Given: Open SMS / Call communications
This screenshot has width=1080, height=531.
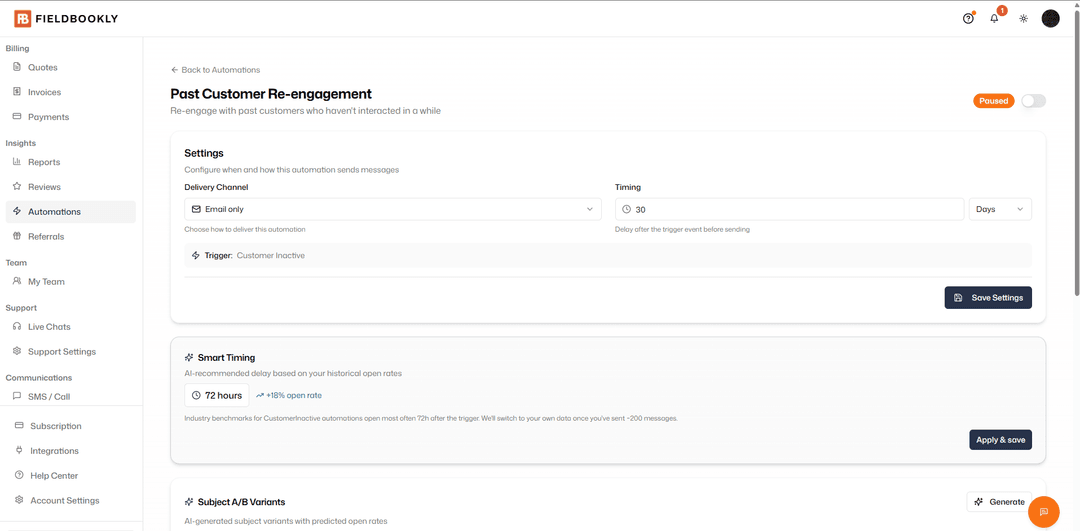Looking at the screenshot, I should (70, 396).
